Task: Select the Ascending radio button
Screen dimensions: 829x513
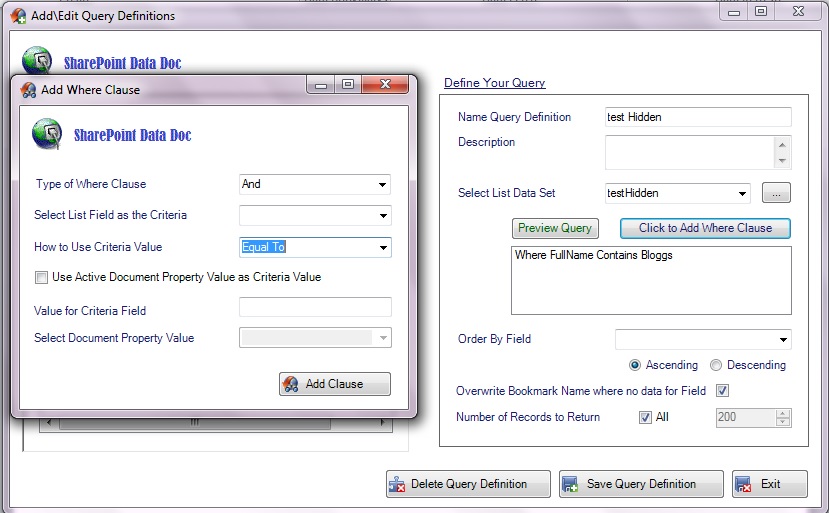Action: point(634,365)
